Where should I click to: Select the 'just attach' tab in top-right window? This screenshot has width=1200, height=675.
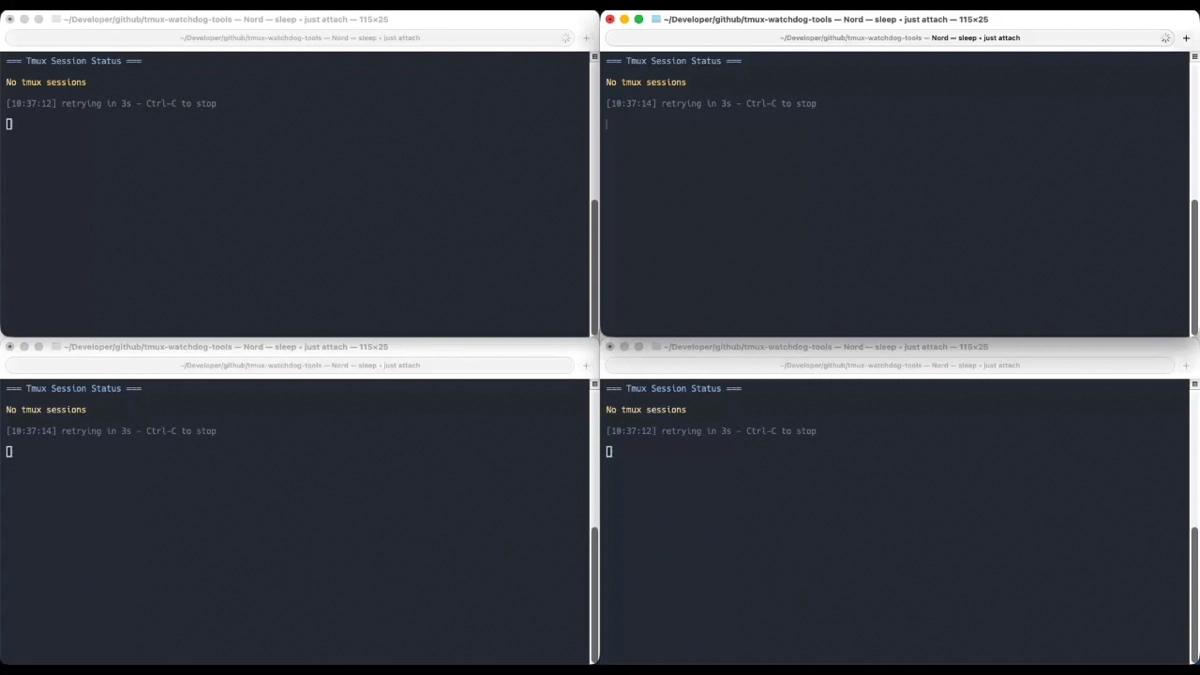click(x=890, y=38)
